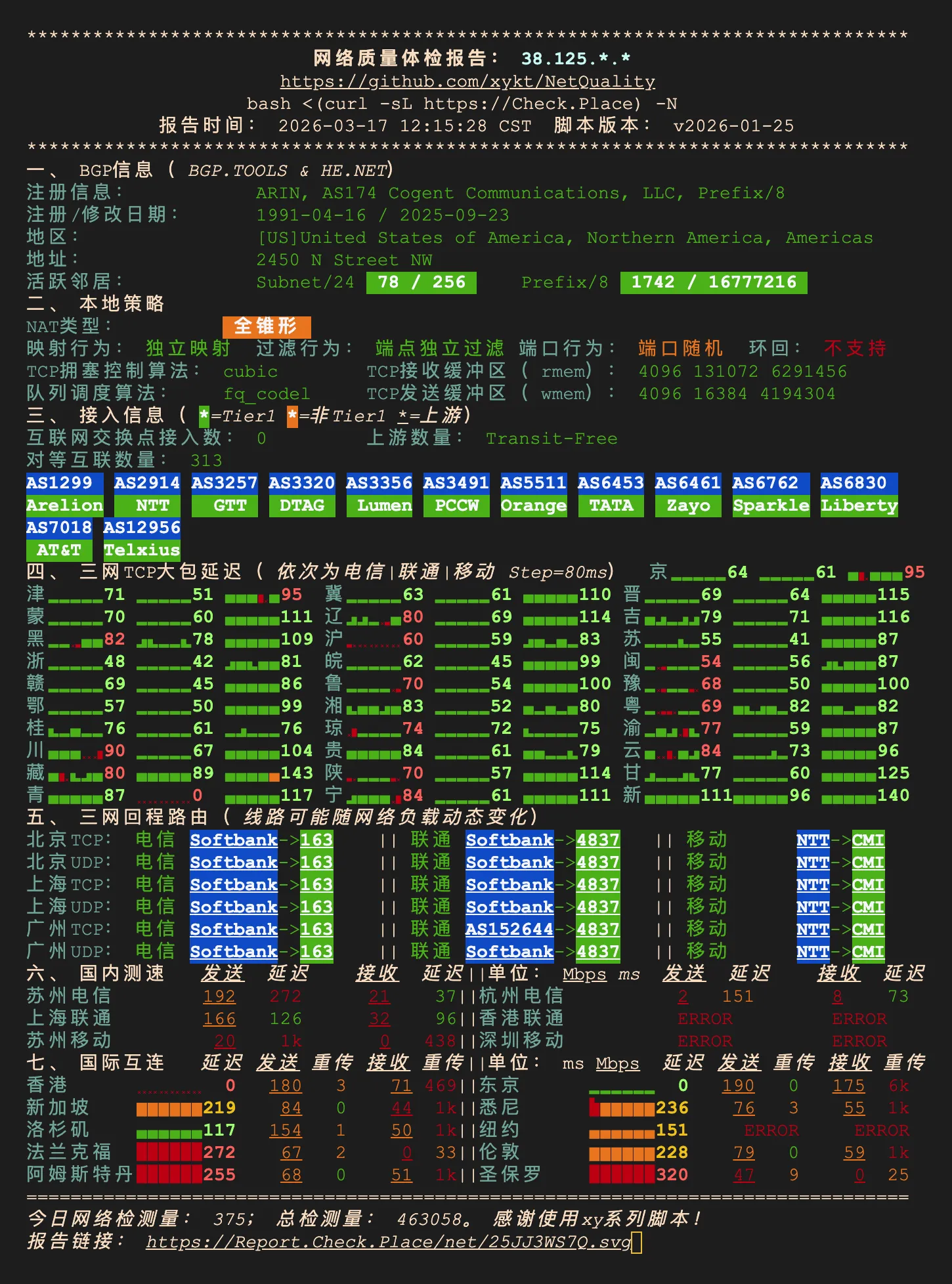Viewport: 952px width, 1284px height.
Task: Click the 端口随机 port behavior value
Action: pos(680,348)
